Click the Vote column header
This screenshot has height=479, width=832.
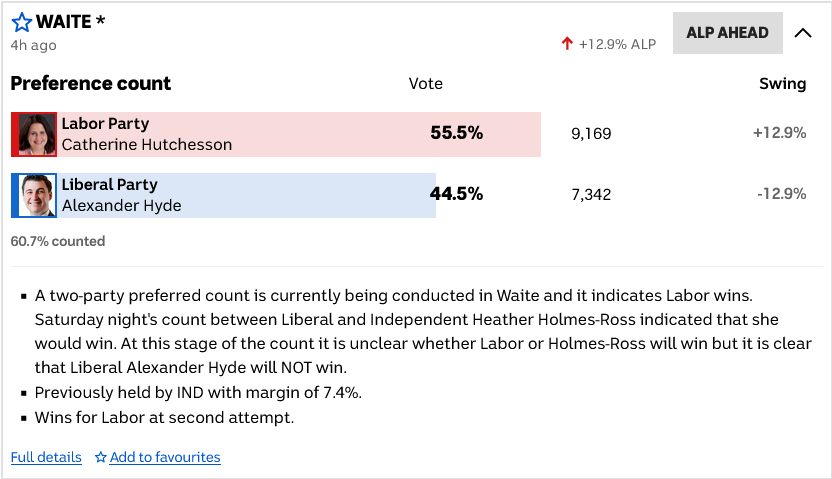(x=425, y=84)
